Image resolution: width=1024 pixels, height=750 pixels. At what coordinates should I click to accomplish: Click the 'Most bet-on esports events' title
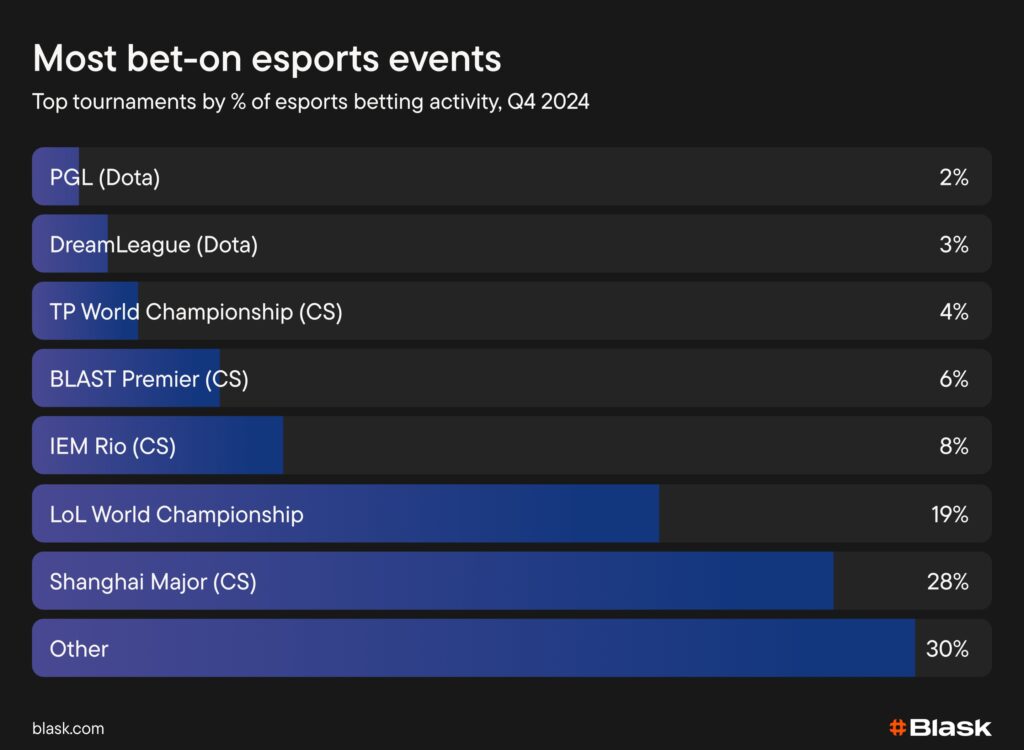tap(267, 59)
